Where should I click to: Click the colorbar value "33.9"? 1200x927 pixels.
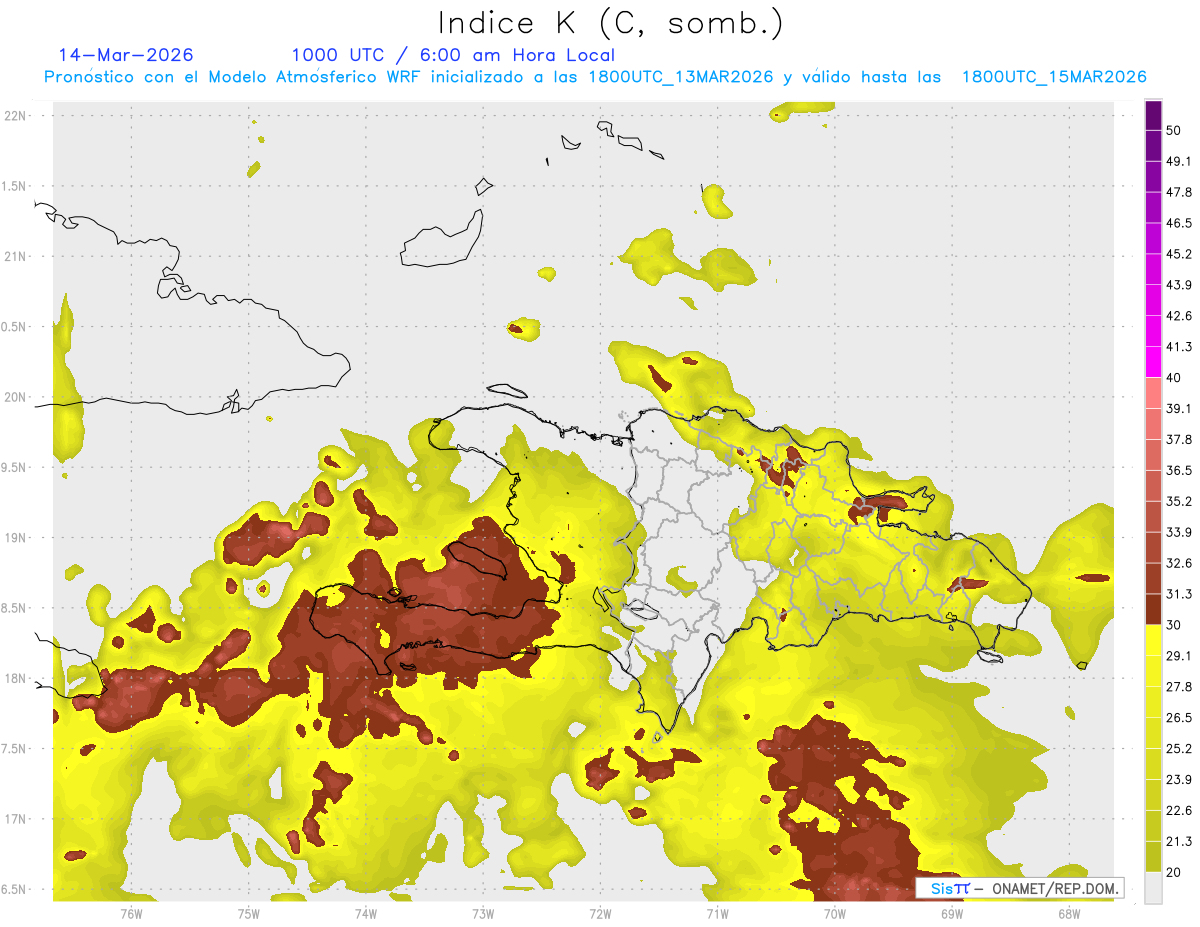[x=1179, y=532]
